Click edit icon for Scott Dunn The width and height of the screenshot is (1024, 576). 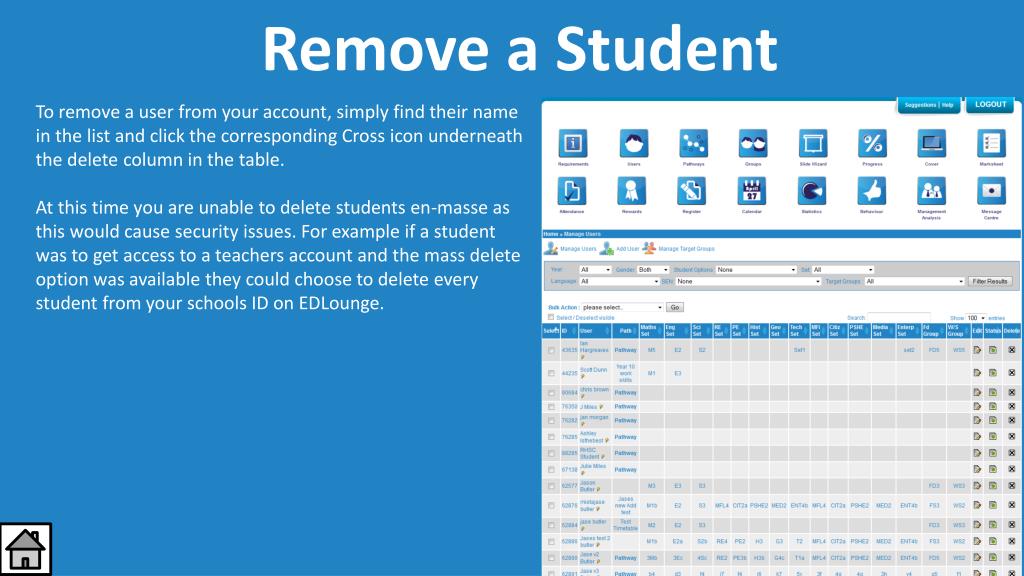[x=977, y=373]
